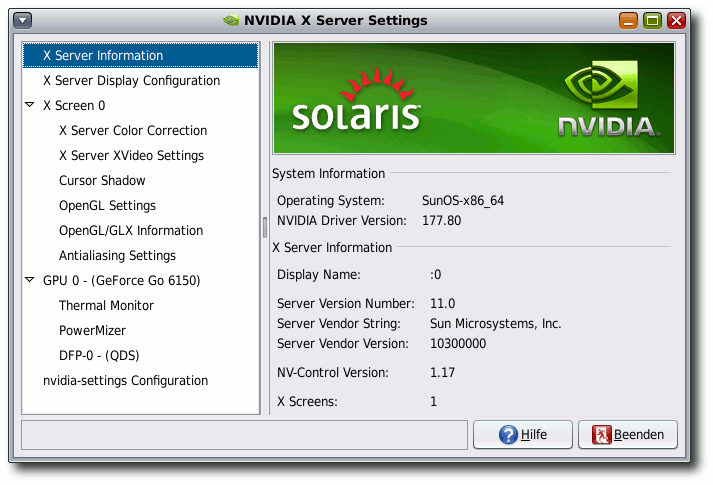The width and height of the screenshot is (713, 485).
Task: Select X Server Information page
Action: click(141, 55)
